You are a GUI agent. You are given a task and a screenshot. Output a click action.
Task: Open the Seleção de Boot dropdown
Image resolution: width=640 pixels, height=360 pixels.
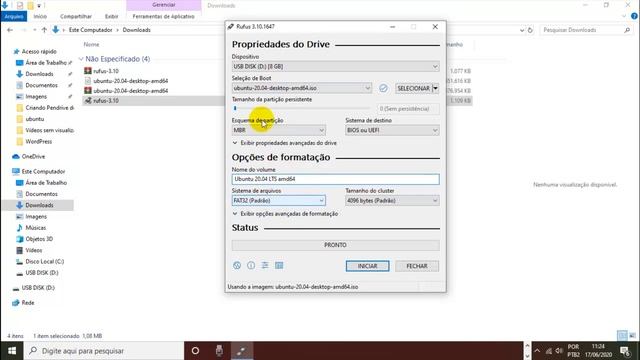[302, 88]
